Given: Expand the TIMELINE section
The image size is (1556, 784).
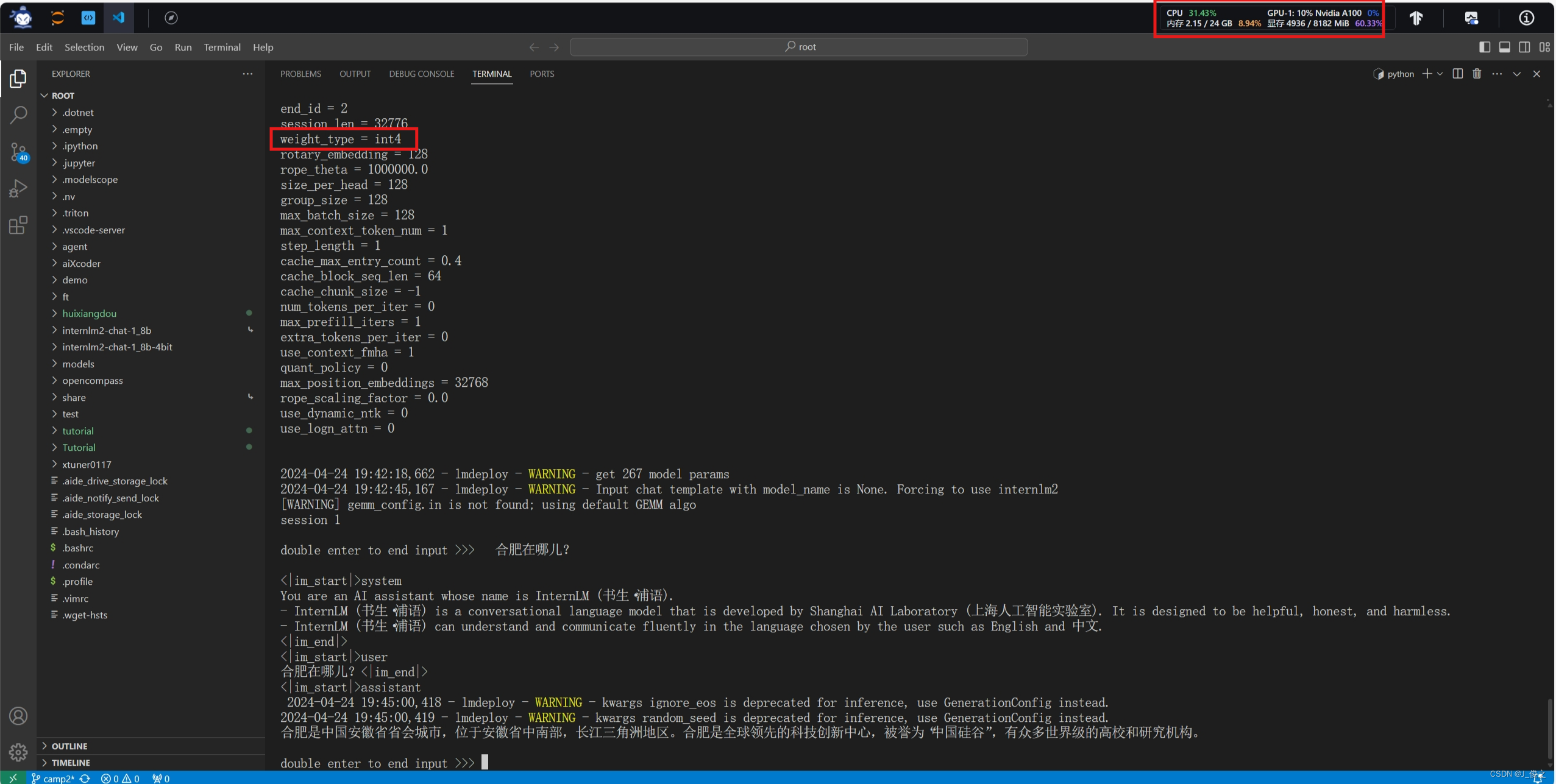Looking at the screenshot, I should click(x=151, y=763).
